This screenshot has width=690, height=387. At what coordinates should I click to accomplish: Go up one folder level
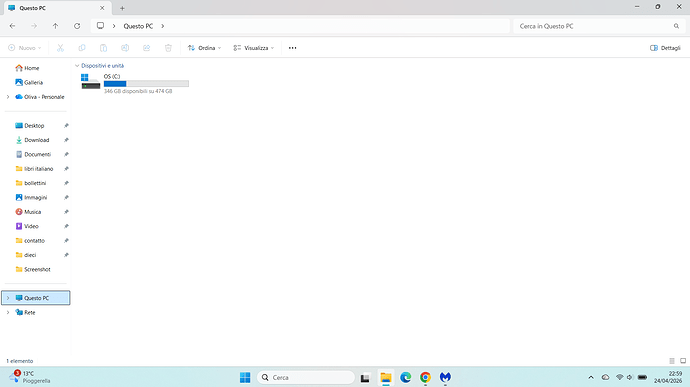click(x=55, y=26)
